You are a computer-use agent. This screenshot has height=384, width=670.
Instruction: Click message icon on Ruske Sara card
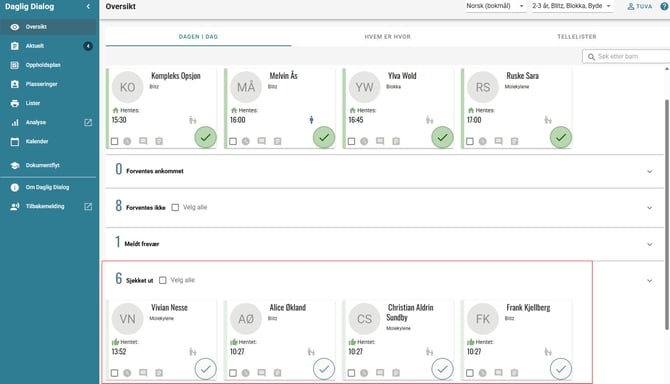click(498, 141)
